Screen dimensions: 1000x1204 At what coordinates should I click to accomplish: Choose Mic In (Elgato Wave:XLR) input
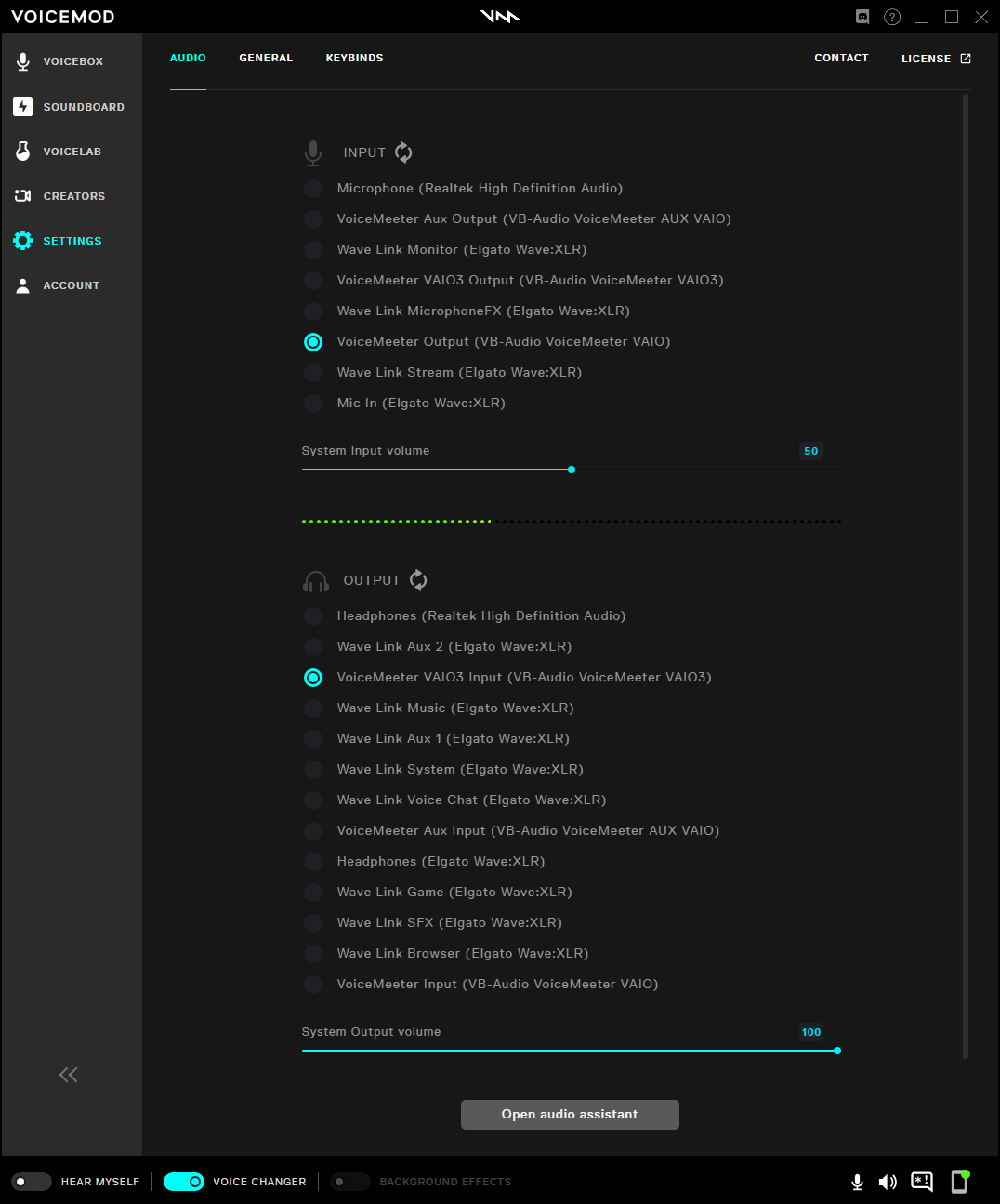(x=404, y=404)
